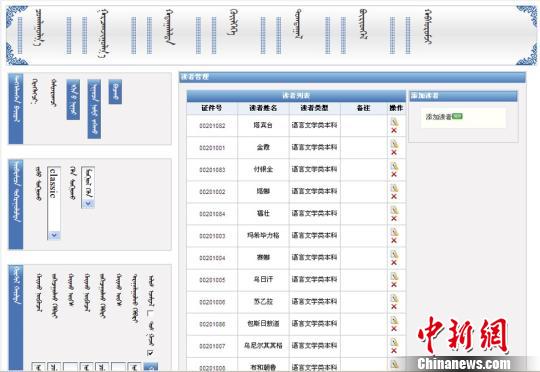The height and width of the screenshot is (372, 540).
Task: Click the 添加读者 side panel header
Action: point(463,96)
